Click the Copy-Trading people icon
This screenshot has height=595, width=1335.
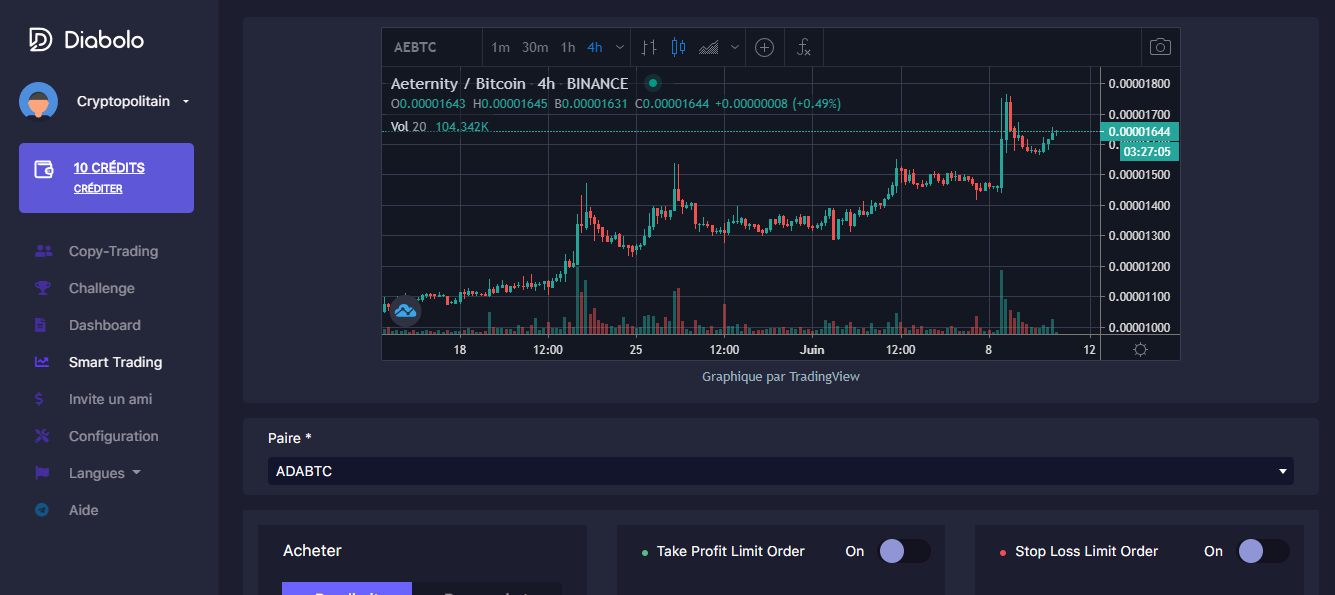tap(42, 251)
